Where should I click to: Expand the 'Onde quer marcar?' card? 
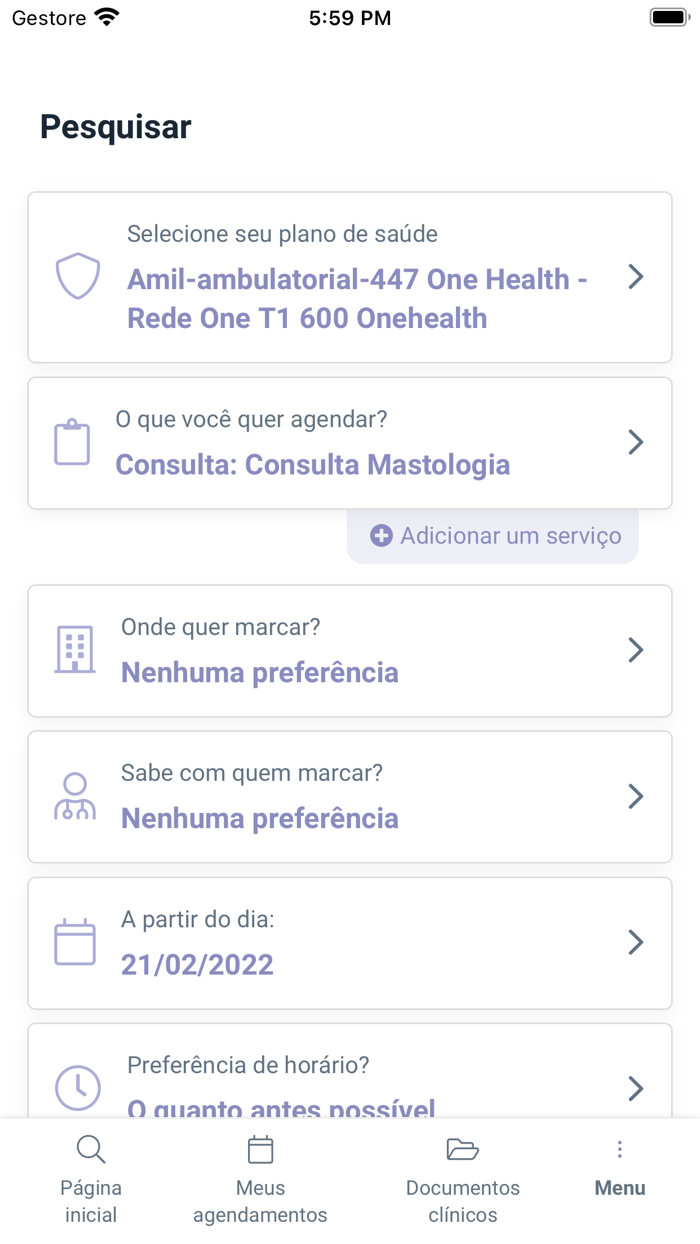(x=636, y=649)
